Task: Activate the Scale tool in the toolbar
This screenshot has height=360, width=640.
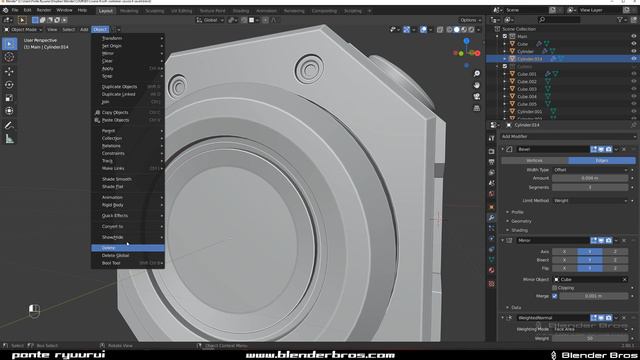Action: point(9,98)
